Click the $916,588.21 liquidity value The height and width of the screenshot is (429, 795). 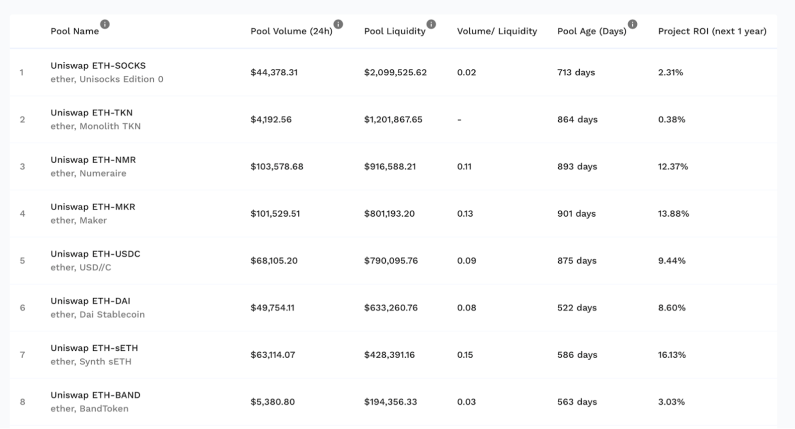tap(390, 167)
